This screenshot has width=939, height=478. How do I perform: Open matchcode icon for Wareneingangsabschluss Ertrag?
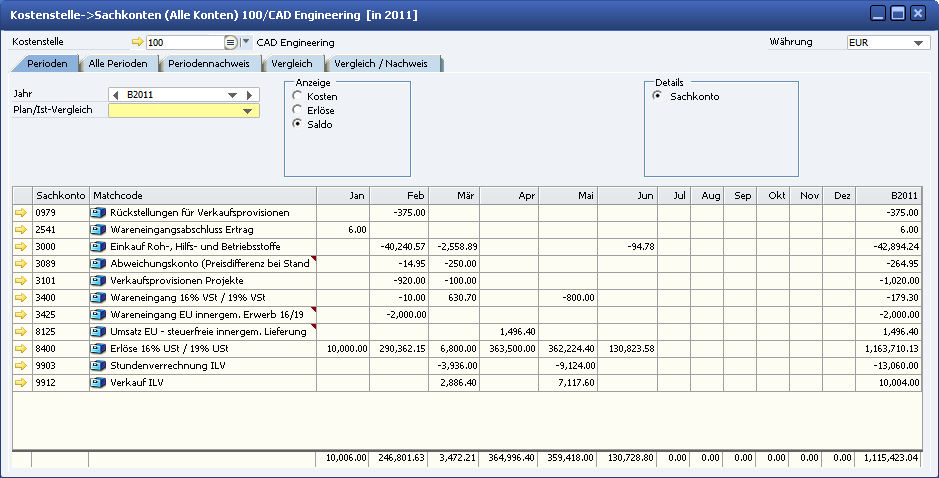tap(98, 229)
